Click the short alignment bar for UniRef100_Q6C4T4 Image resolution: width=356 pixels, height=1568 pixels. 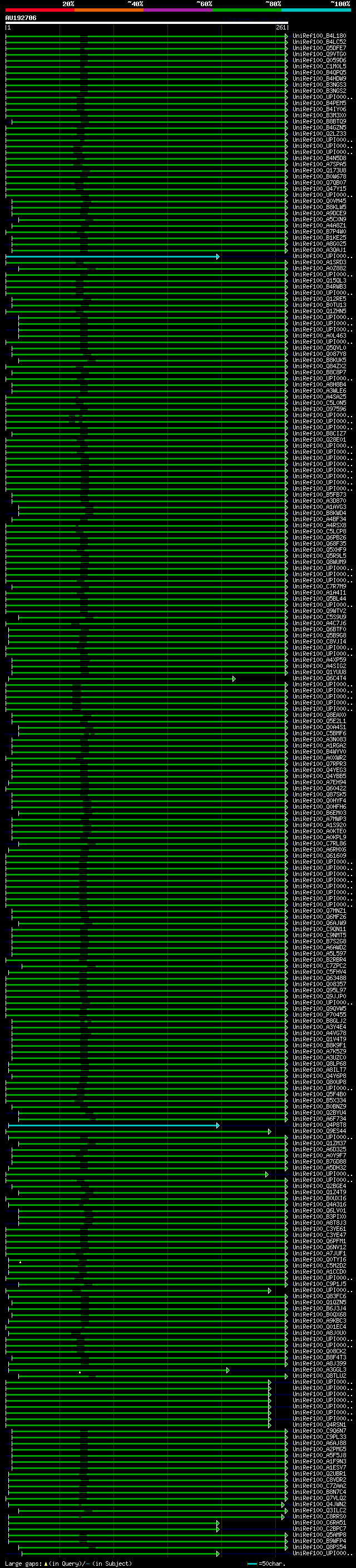121,679
